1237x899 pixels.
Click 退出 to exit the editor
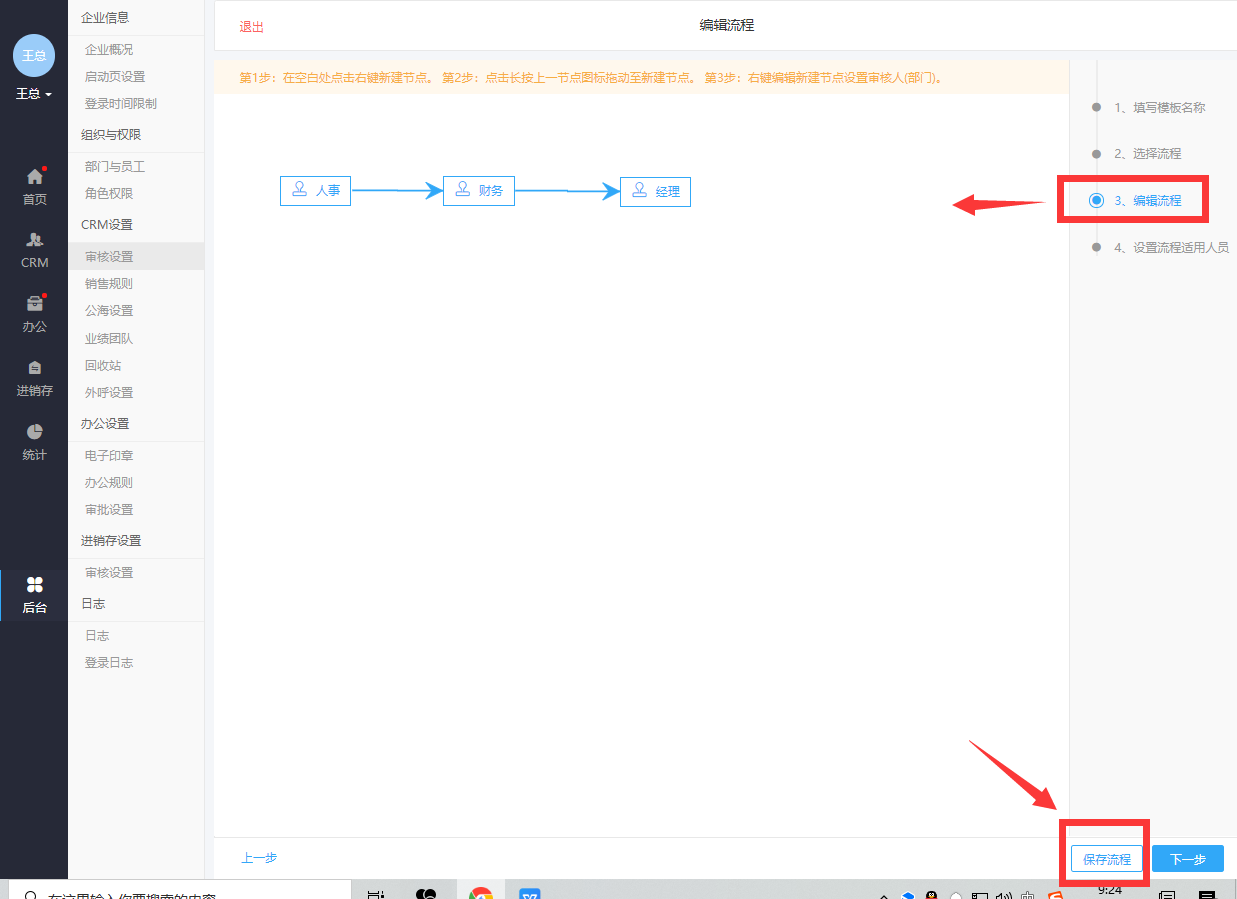(252, 27)
